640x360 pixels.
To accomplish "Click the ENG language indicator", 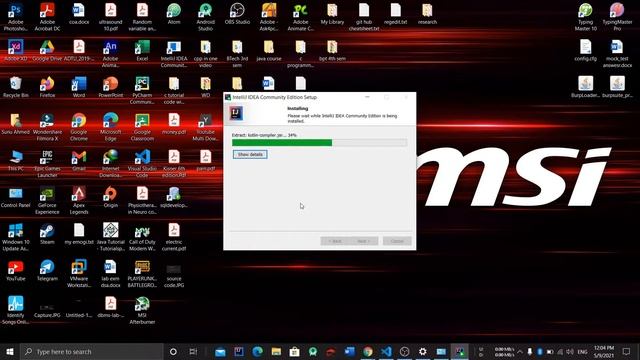I will tap(582, 351).
